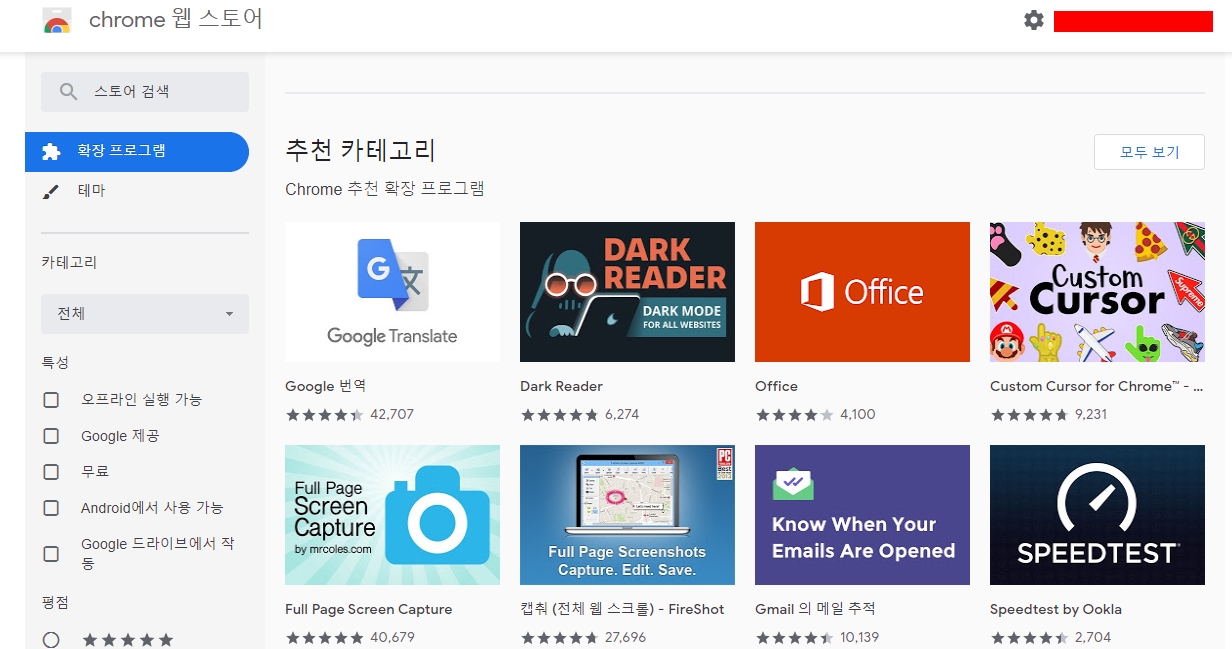Open the Gmail email tracking thumbnail

coord(862,515)
